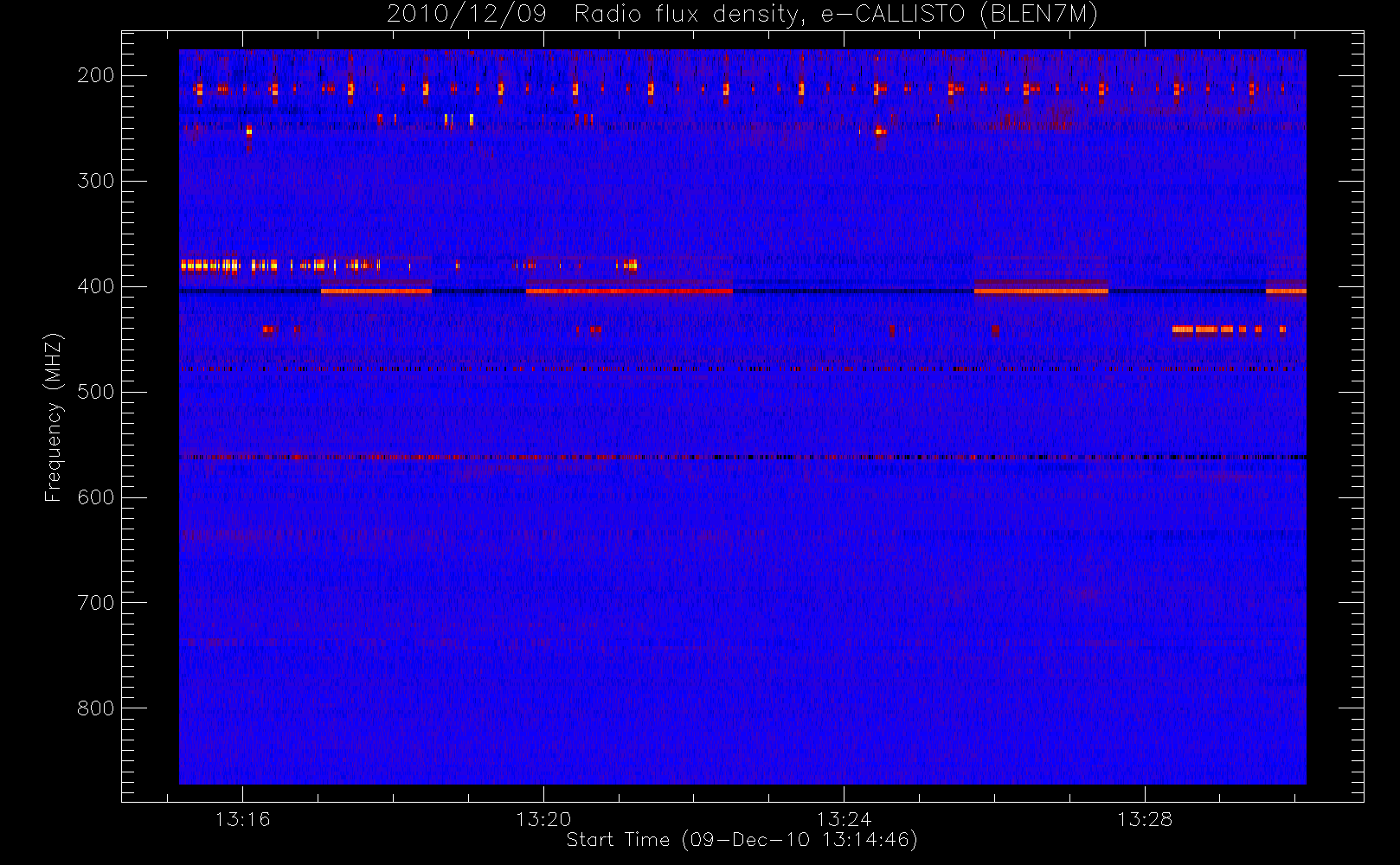Select the 200 frequency tick label
1400x865 pixels.
click(x=95, y=75)
